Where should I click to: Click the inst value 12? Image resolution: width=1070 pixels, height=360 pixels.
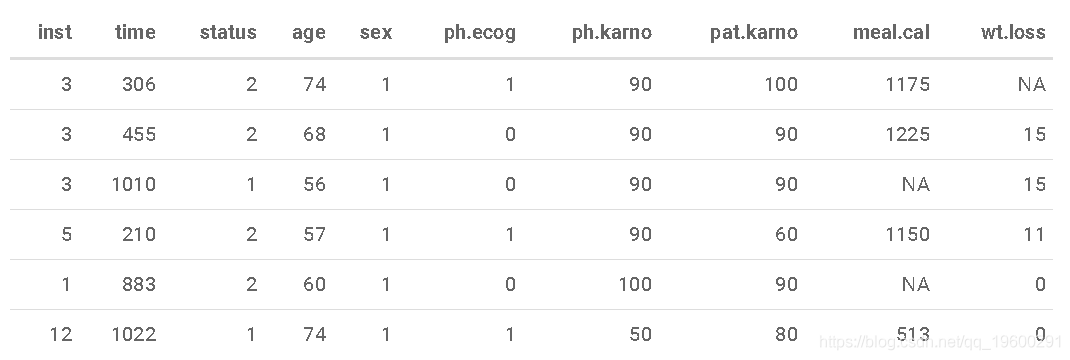pos(61,334)
